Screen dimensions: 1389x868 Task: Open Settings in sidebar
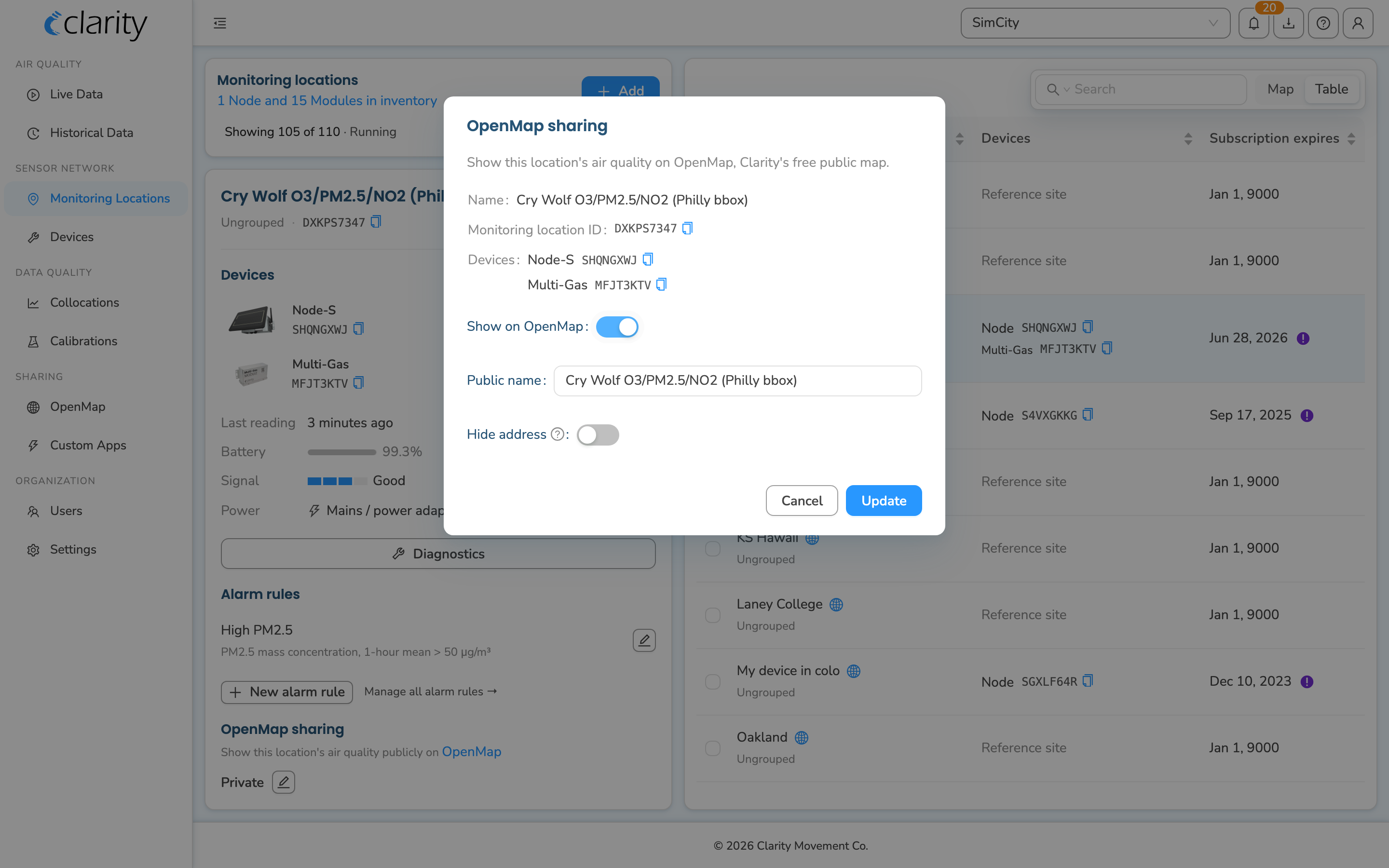(x=96, y=549)
